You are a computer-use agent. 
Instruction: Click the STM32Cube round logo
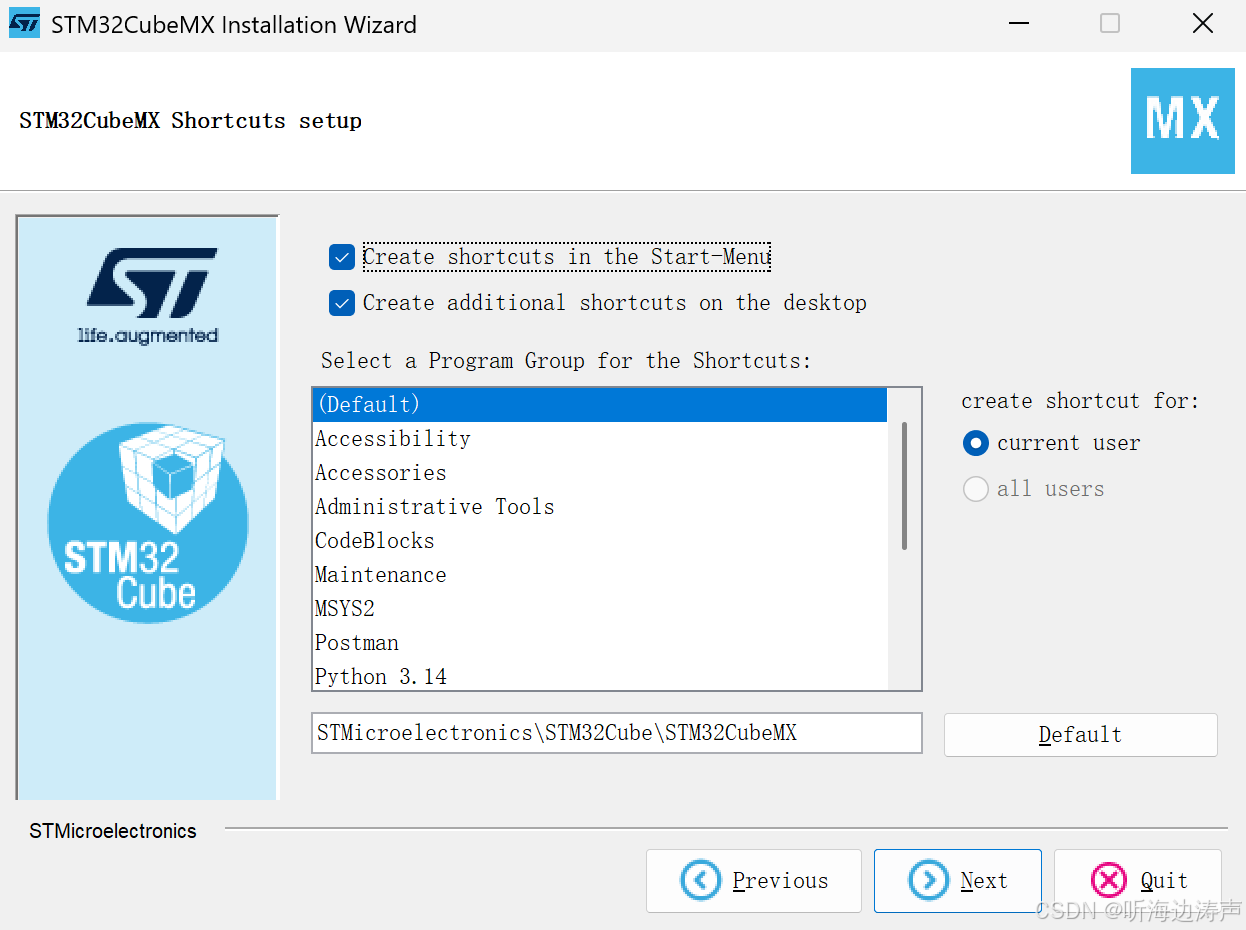[148, 523]
